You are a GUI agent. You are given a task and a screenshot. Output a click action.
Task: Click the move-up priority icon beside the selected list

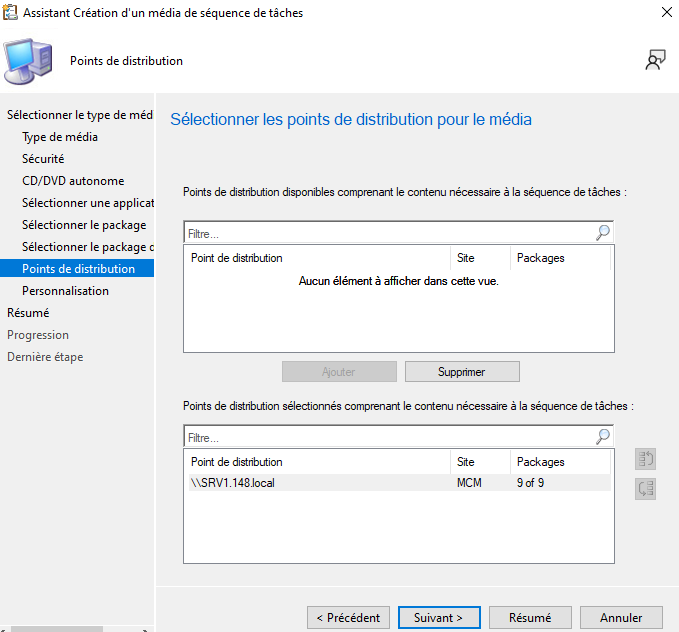point(645,459)
